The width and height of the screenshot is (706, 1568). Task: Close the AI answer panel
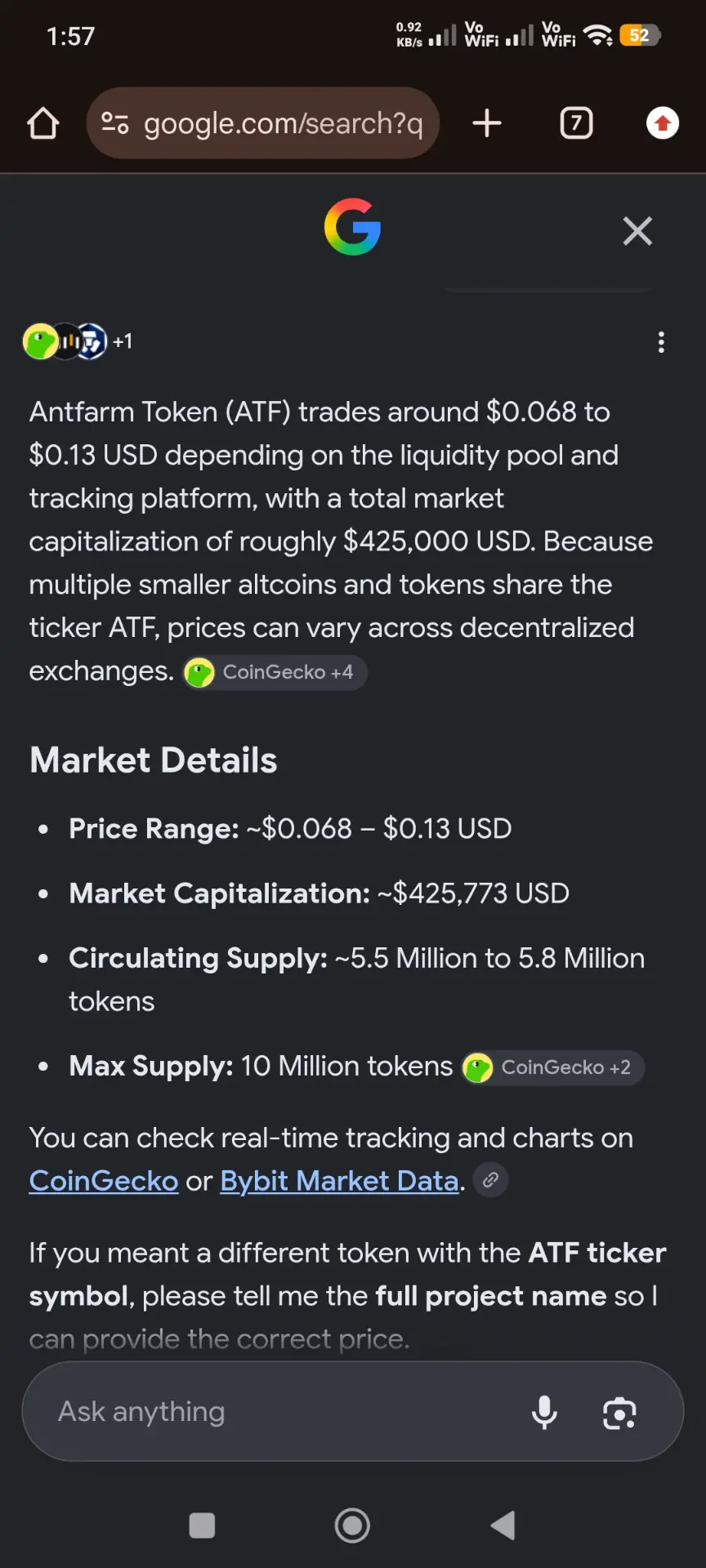(x=637, y=231)
